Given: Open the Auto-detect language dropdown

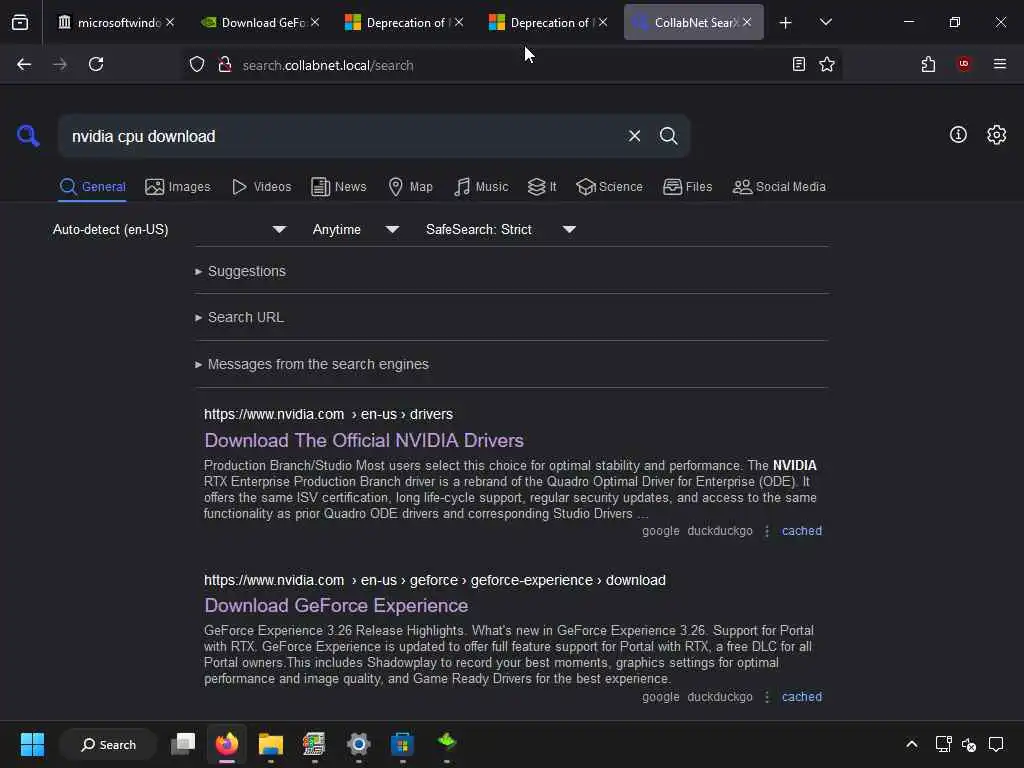Looking at the screenshot, I should click(x=169, y=229).
